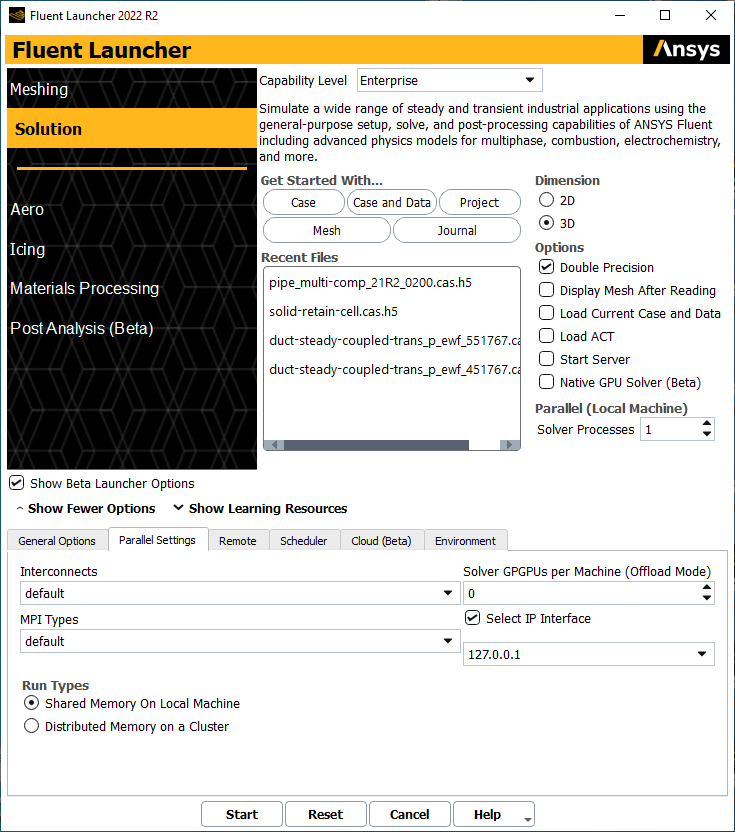Screen dimensions: 735x832
Task: Uncheck Show Beta Launcher Options
Action: pos(16,483)
